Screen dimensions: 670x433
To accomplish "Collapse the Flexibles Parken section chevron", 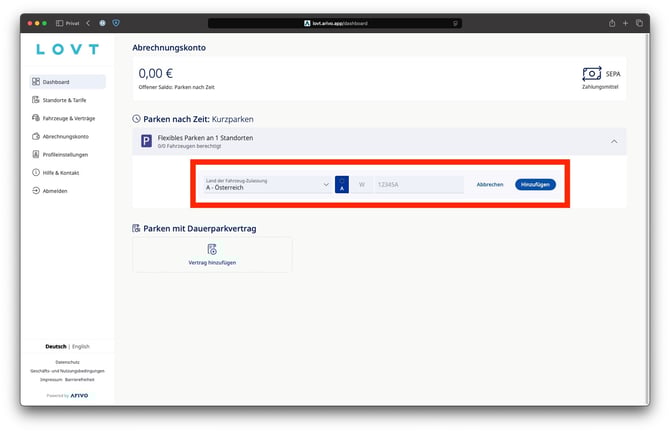I will tap(613, 141).
